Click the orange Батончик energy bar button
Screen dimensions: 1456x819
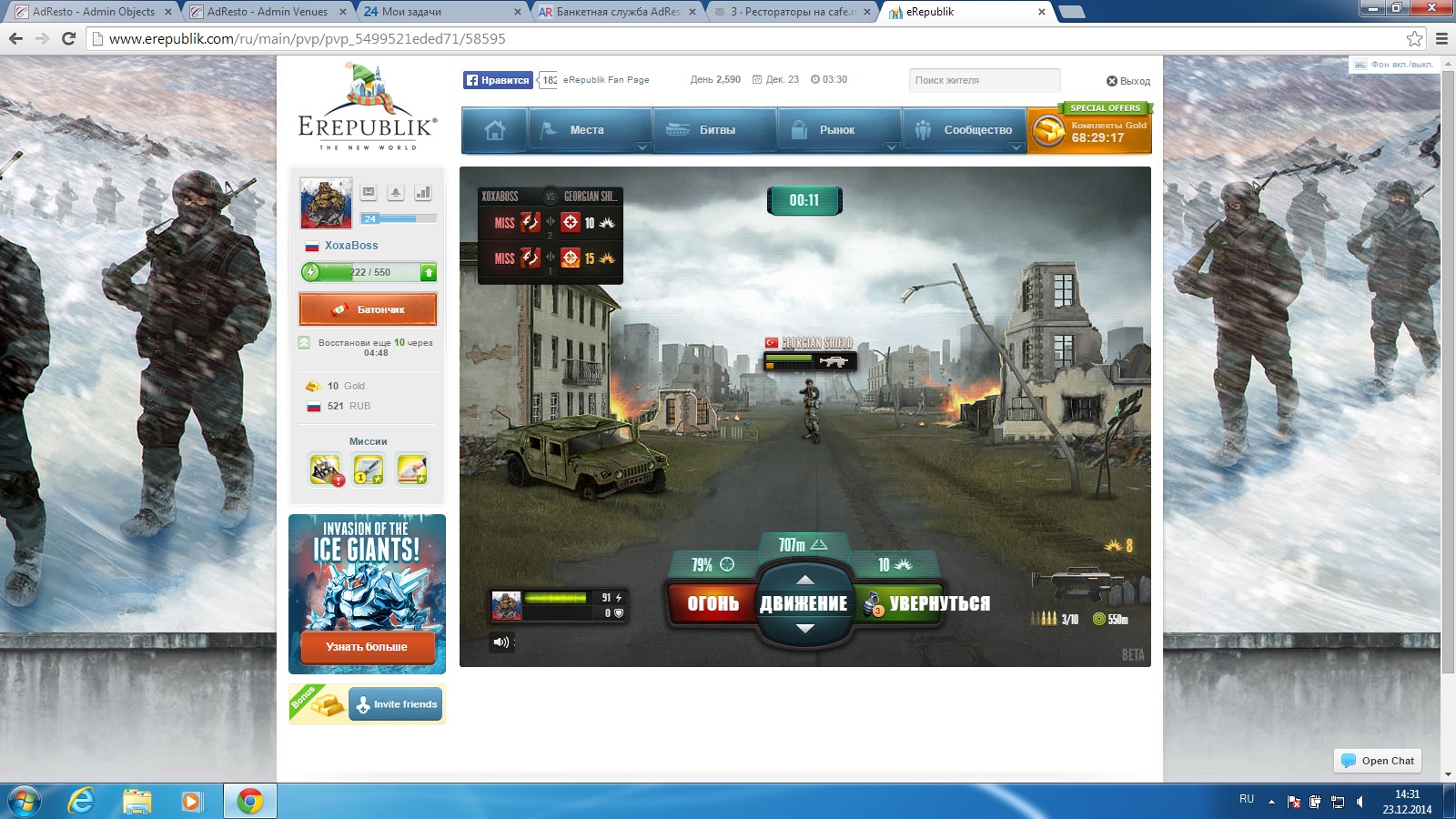pos(368,309)
